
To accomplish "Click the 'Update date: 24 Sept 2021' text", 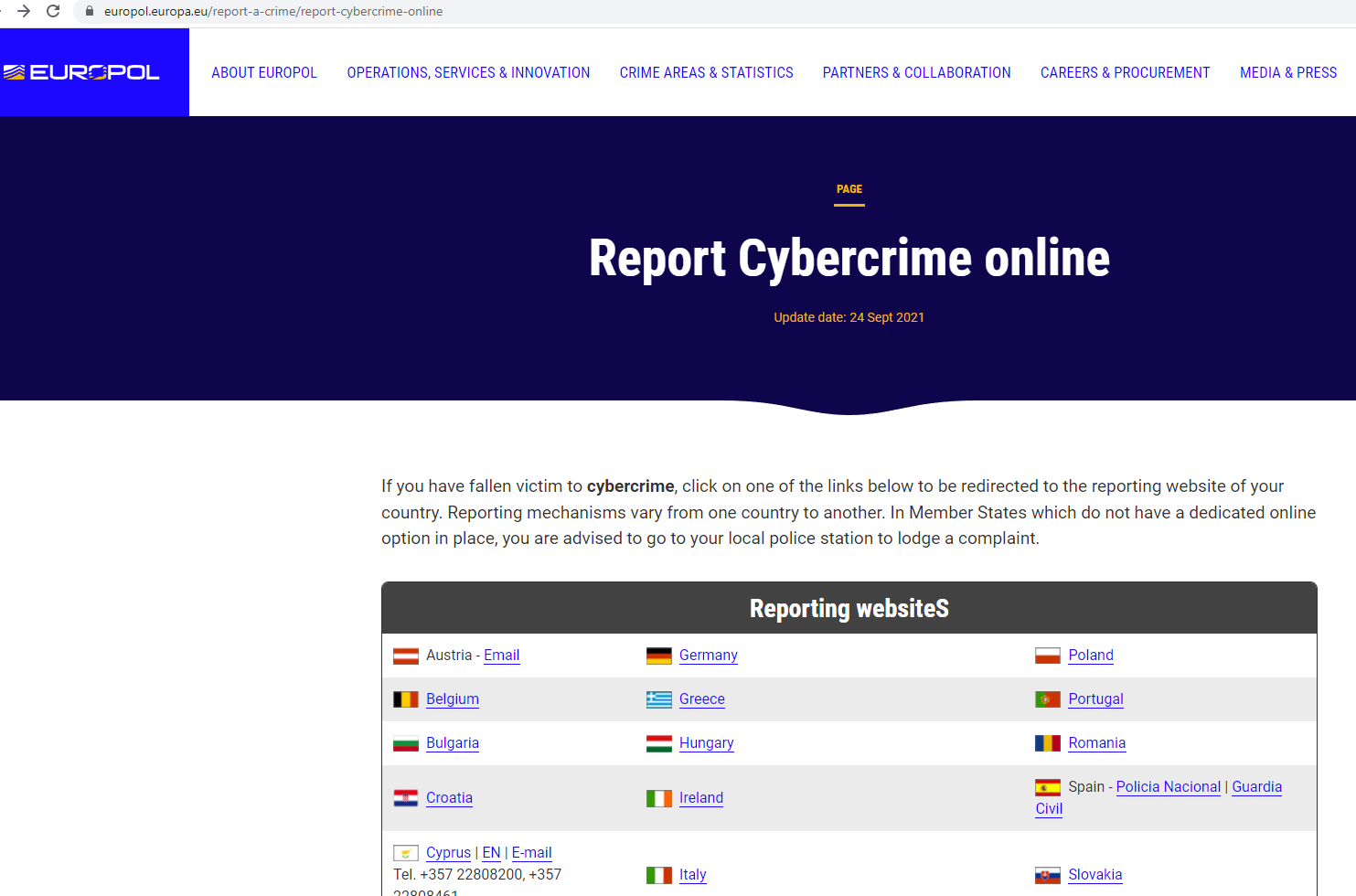I will coord(849,317).
